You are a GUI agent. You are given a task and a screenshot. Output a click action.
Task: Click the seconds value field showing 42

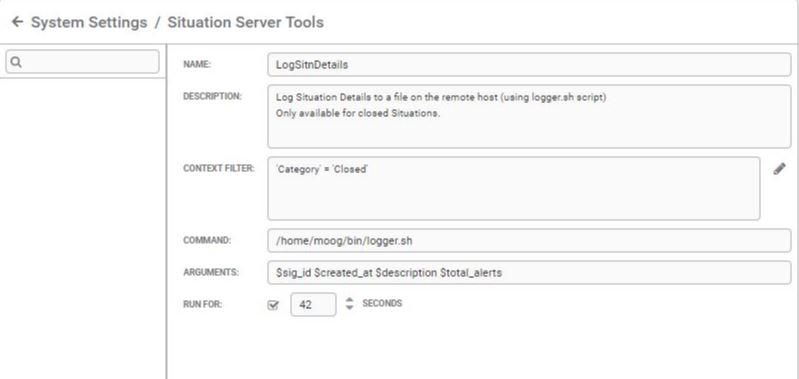pos(313,305)
